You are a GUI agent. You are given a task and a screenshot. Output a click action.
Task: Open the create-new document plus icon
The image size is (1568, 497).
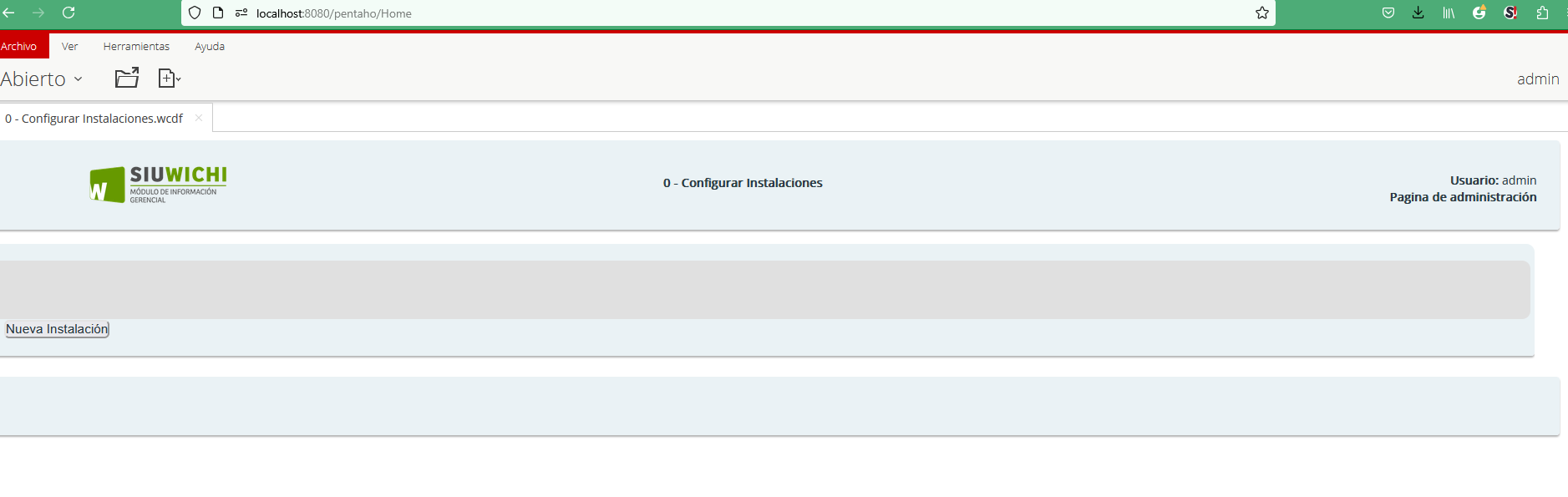170,78
